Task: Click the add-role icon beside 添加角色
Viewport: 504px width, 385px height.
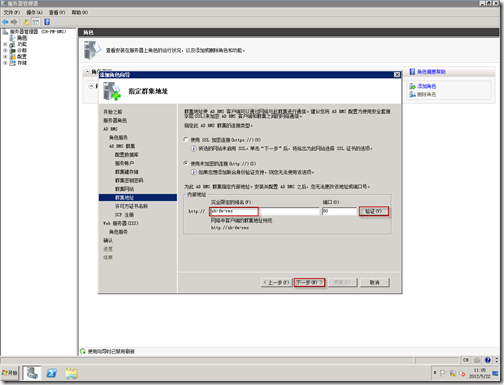Action: [412, 86]
